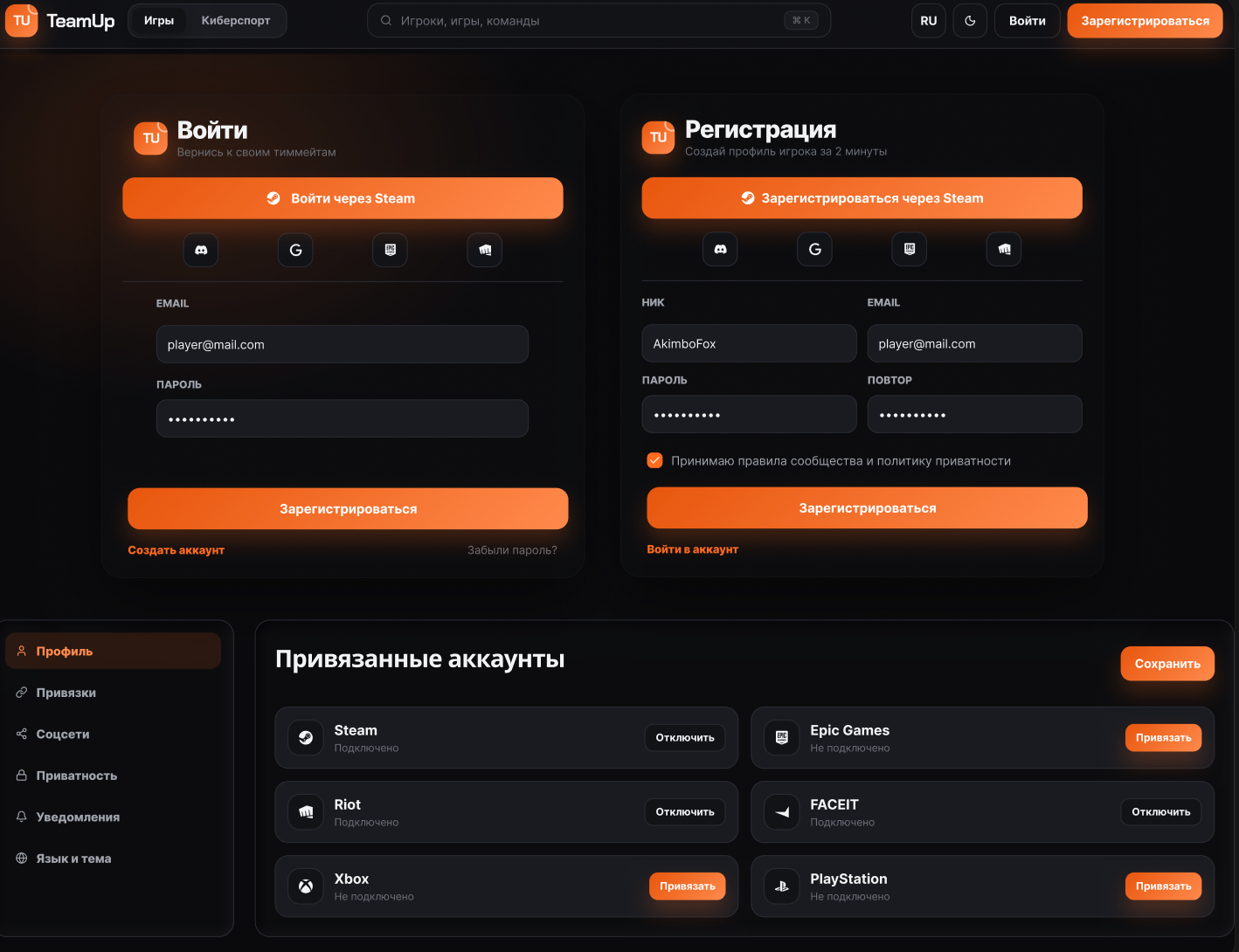Screen dimensions: 1239x952
Task: Open Язык и тема settings
Action: [x=114, y=859]
